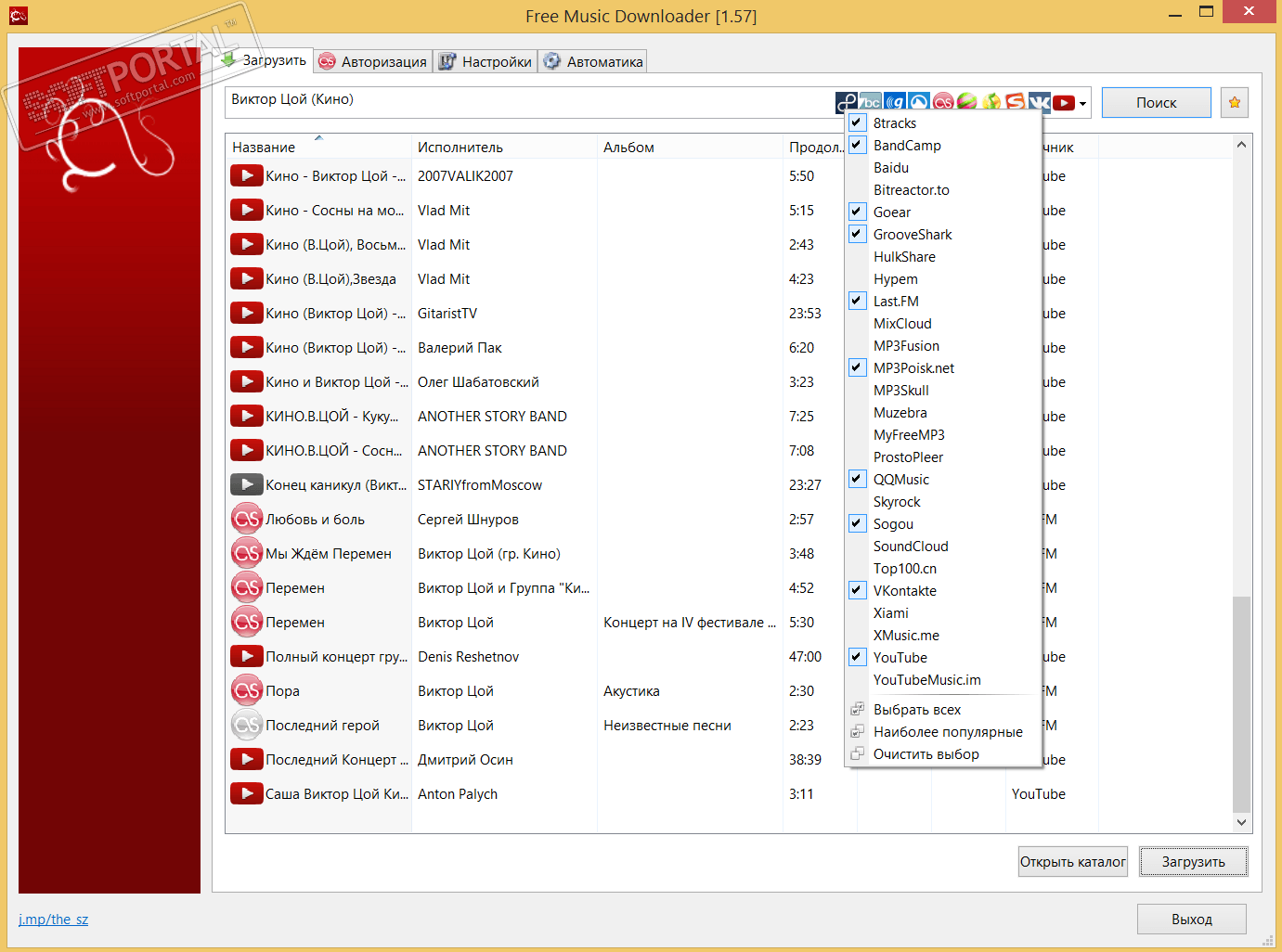Click the results list scrollbar thumb
1282x952 pixels.
(x=1241, y=705)
